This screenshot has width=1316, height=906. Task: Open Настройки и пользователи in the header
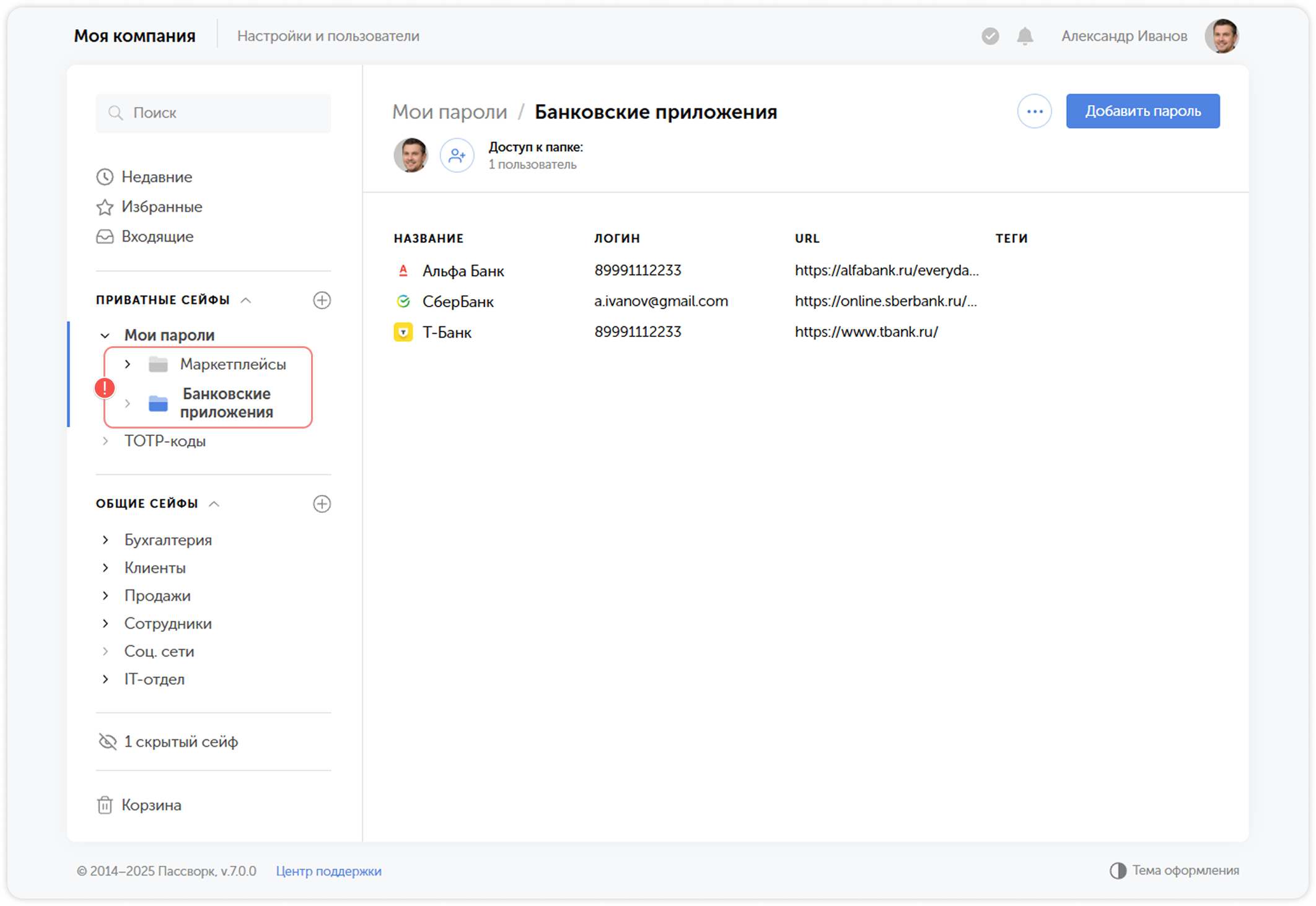[328, 36]
